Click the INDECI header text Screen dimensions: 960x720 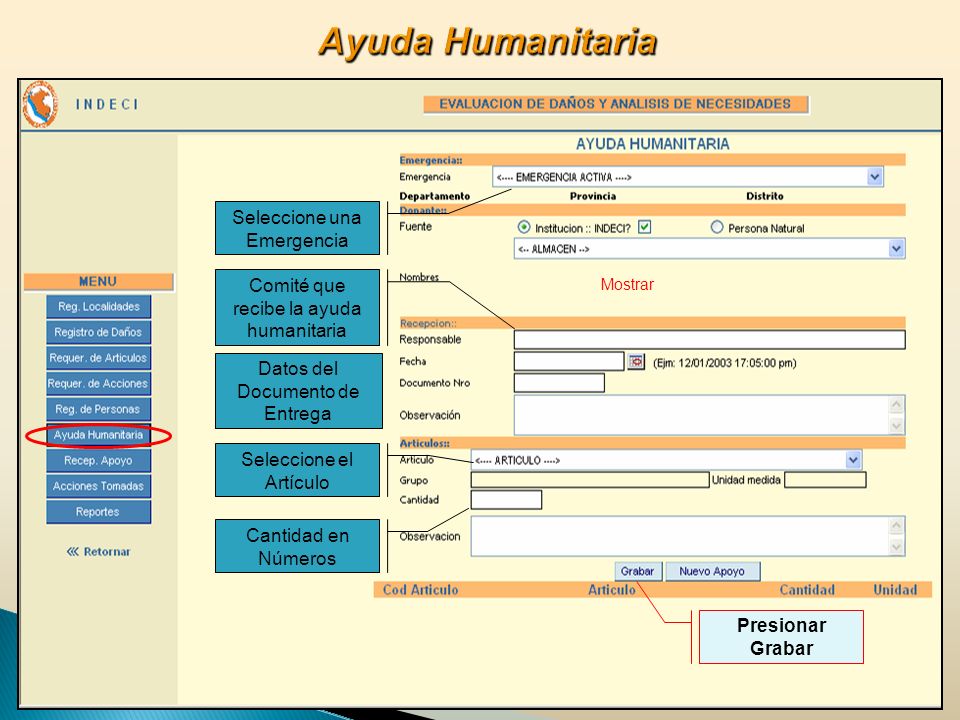(107, 105)
